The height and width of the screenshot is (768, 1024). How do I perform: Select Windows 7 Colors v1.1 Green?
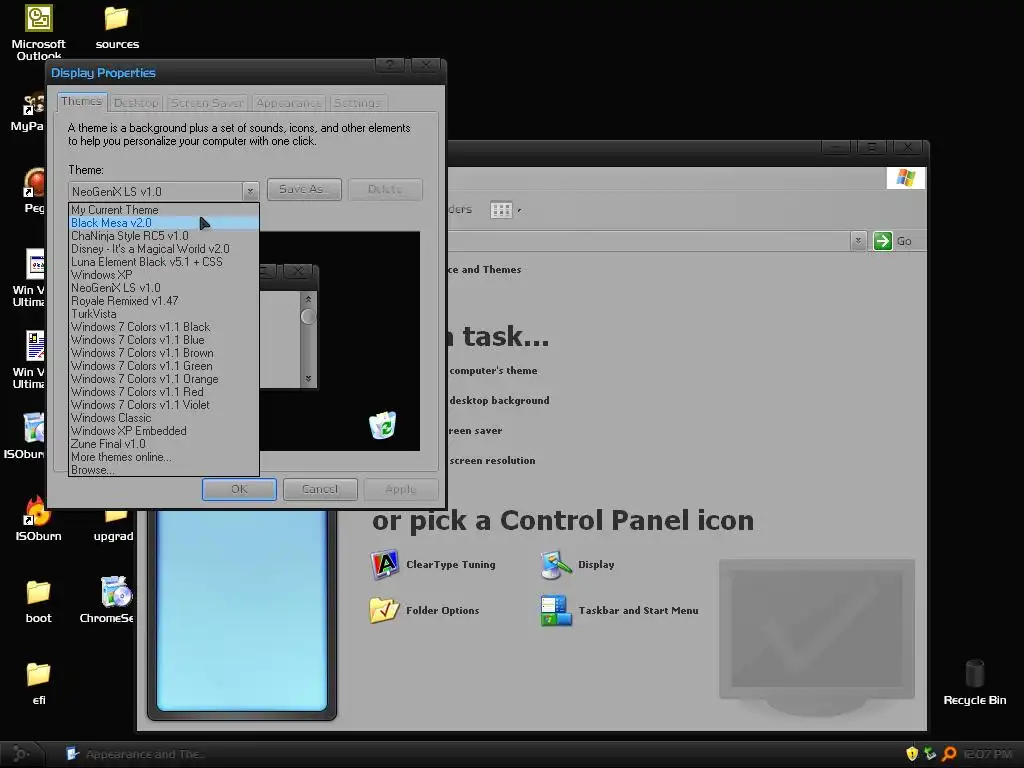(164, 366)
